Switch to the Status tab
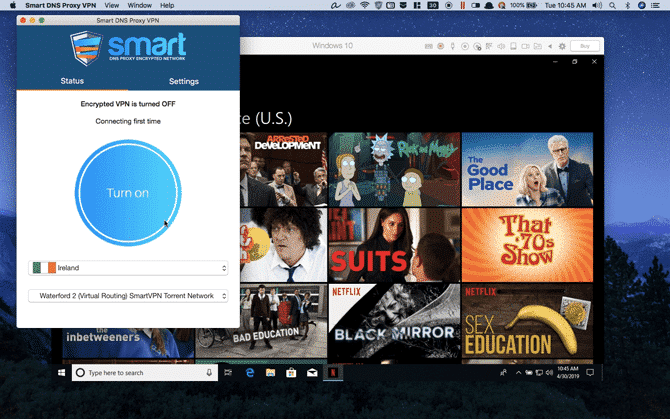670x419 pixels. click(x=72, y=81)
